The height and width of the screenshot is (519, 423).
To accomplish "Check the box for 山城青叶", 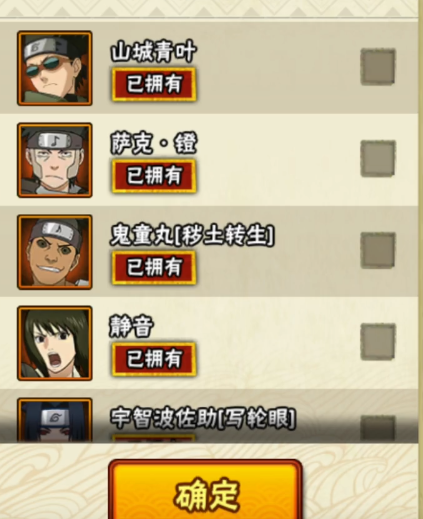I will click(378, 67).
